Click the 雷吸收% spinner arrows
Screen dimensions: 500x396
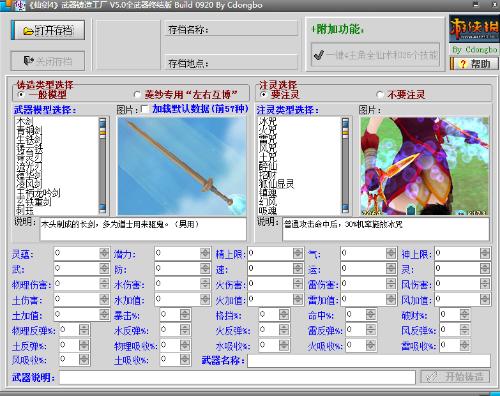point(465,345)
